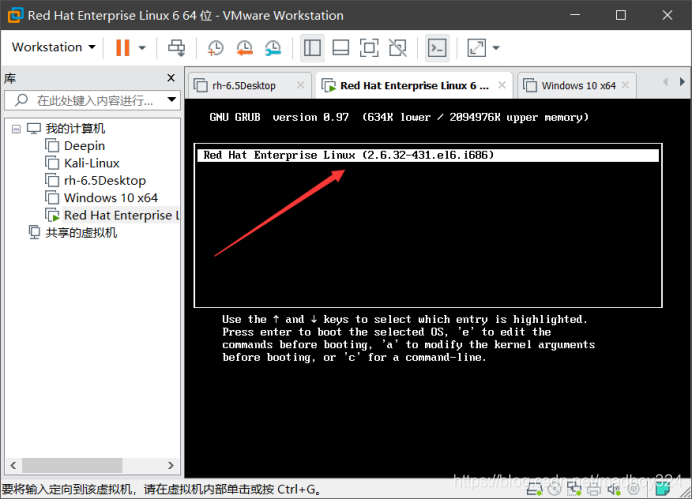Screen dimensions: 692x500
Task: Click the Pause VM orange button
Action: 122,48
